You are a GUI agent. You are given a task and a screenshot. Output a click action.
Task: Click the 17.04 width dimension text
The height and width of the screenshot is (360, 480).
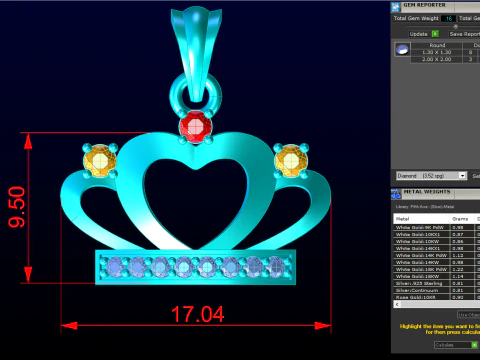(198, 314)
